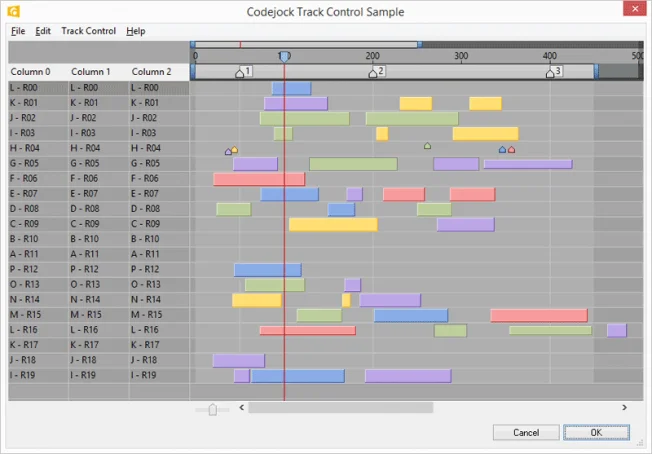Open the Help menu

135,31
